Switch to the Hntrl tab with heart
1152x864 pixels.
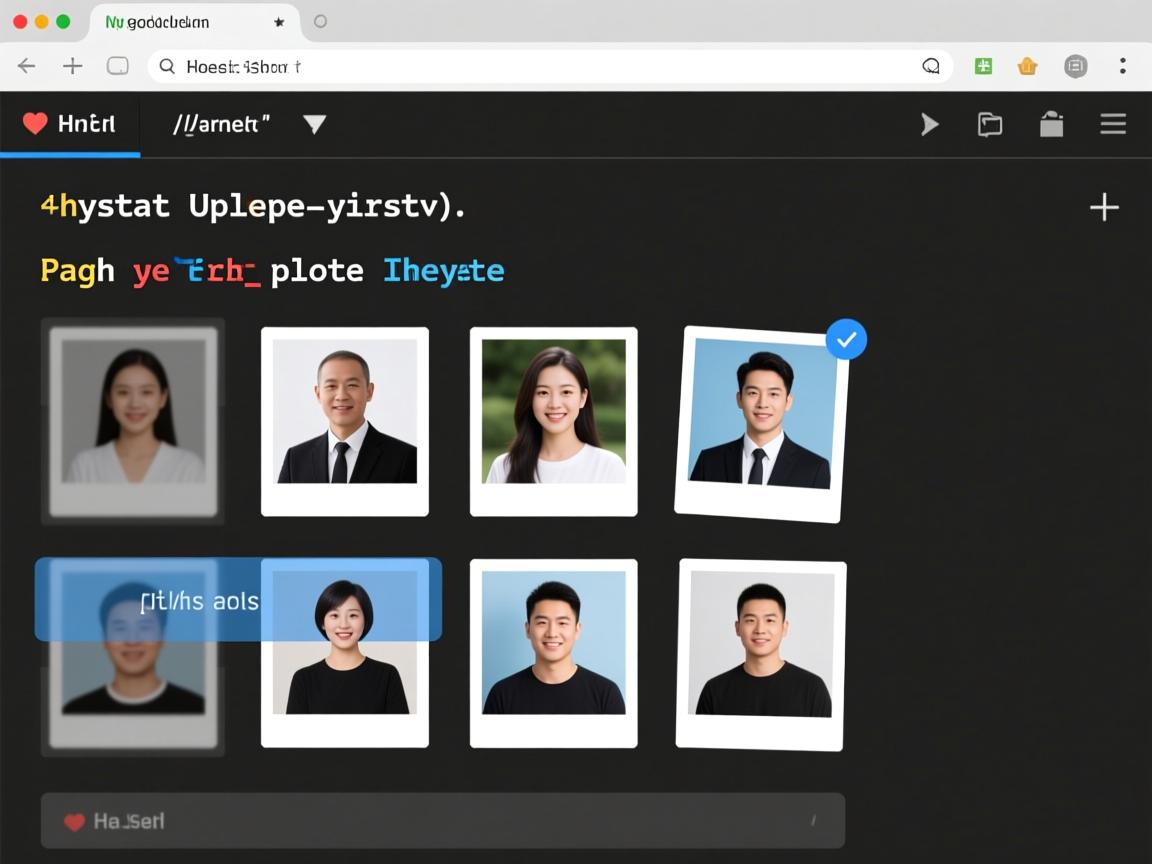(70, 124)
